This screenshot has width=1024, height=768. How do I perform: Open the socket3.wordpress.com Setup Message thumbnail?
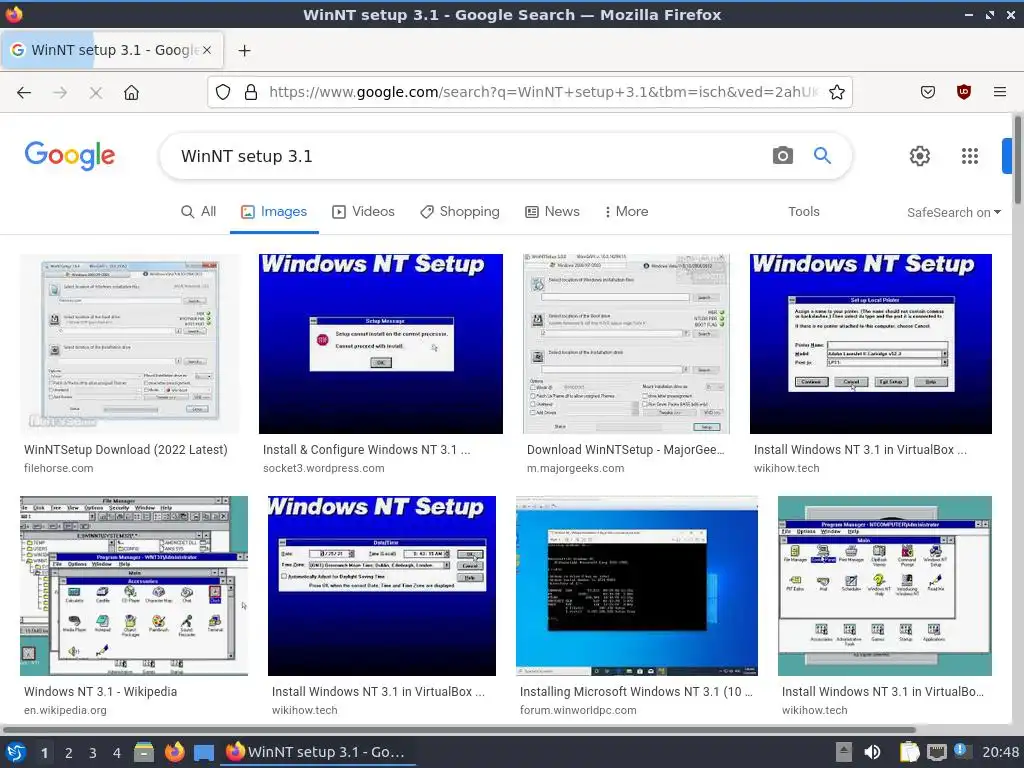(x=381, y=344)
